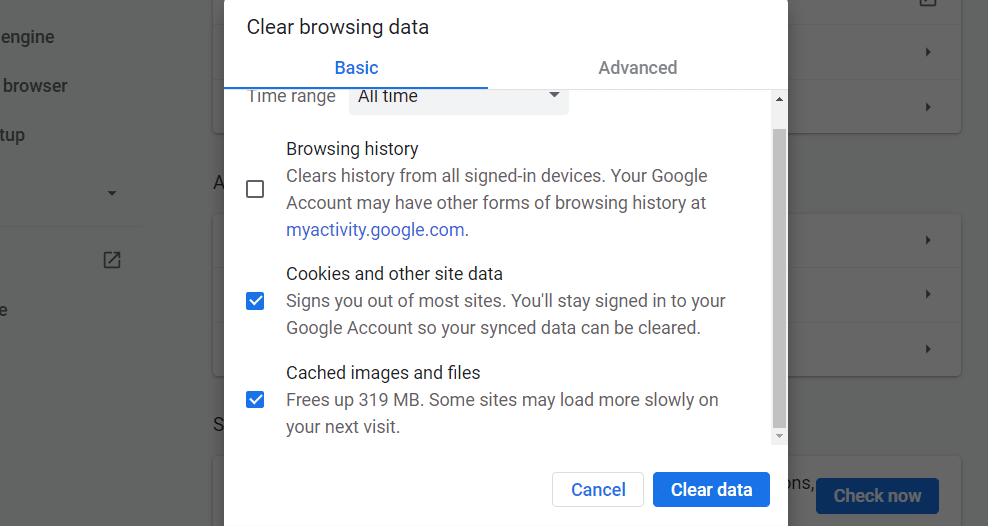Image resolution: width=988 pixels, height=526 pixels.
Task: Click the dimmed Check now button
Action: [x=877, y=496]
